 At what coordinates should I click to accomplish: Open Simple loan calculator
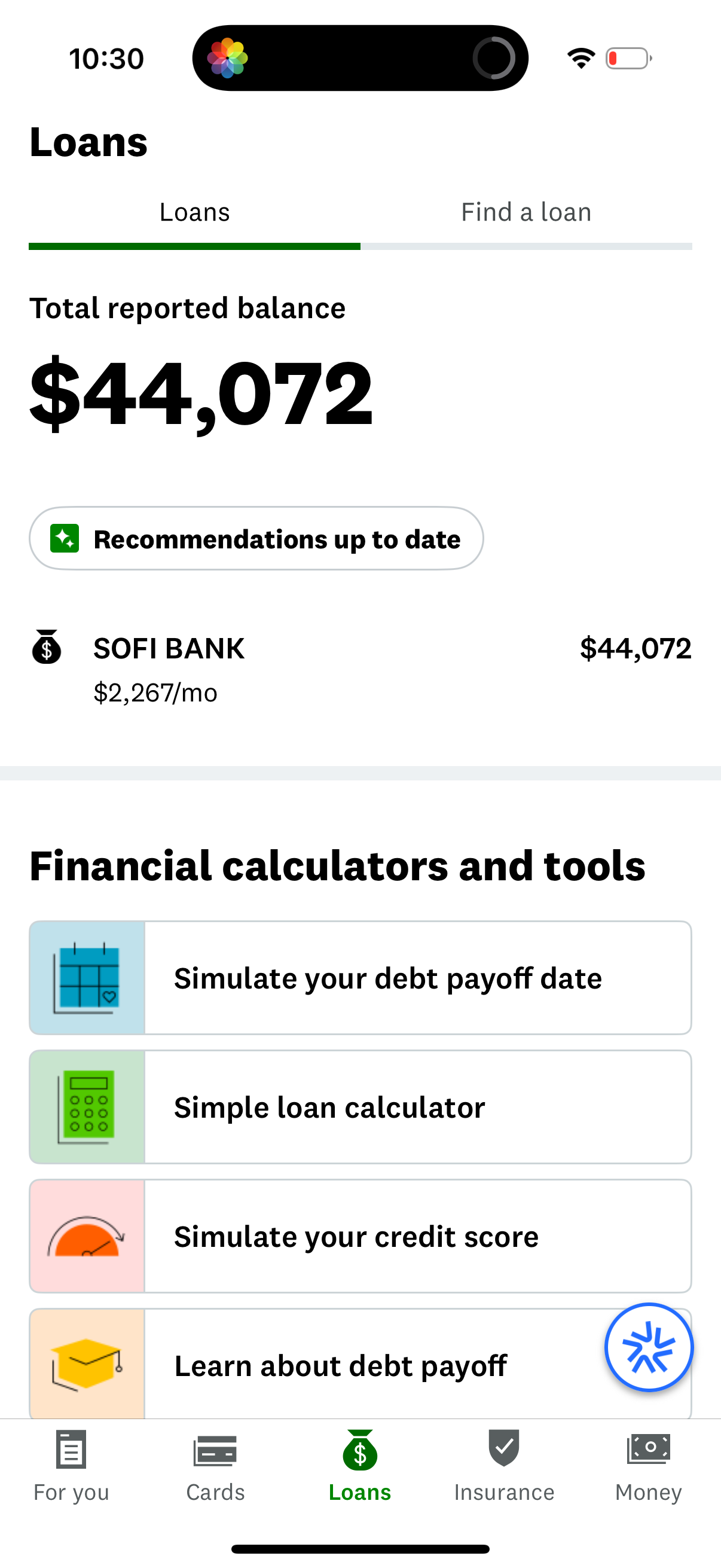click(x=329, y=1106)
